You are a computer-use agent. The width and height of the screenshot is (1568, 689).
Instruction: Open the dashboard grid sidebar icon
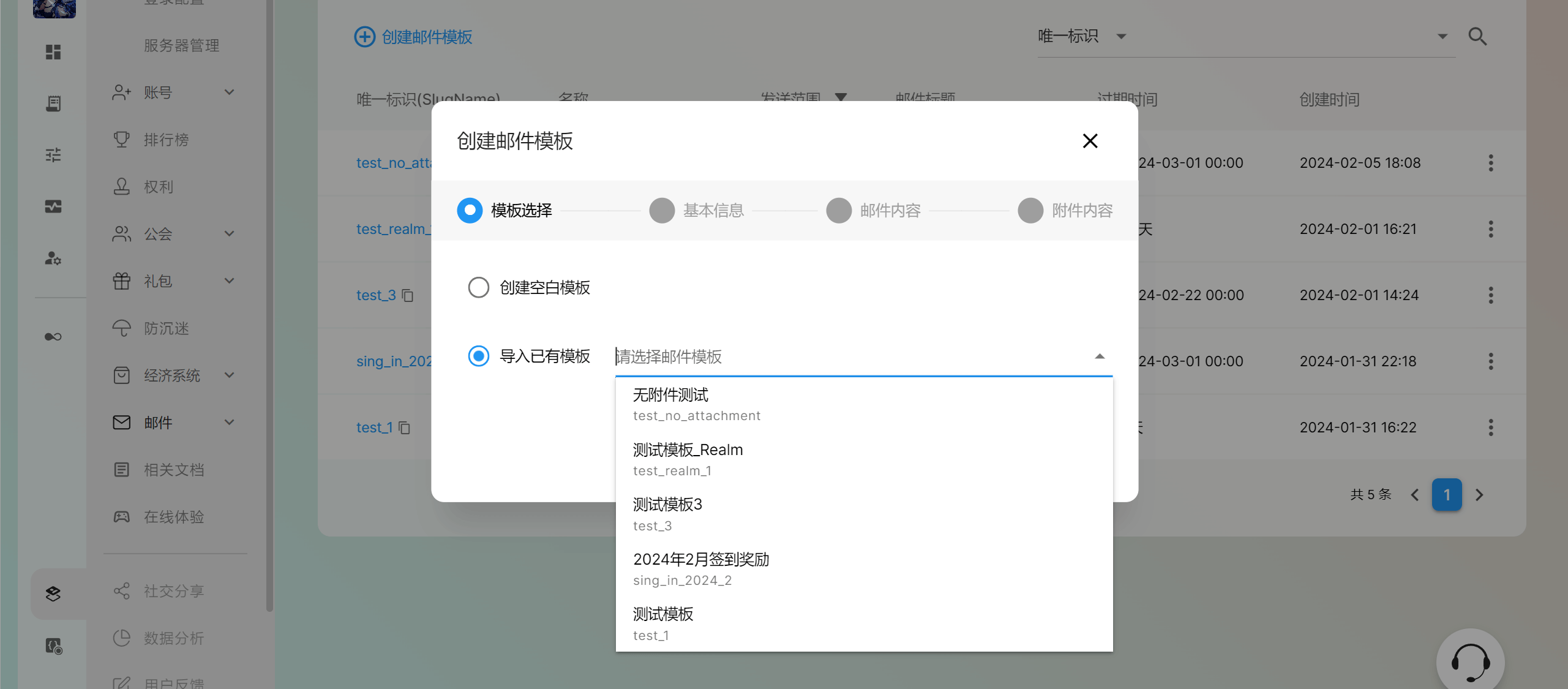[x=53, y=52]
